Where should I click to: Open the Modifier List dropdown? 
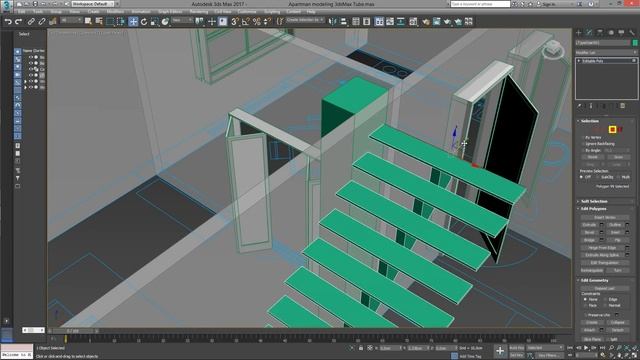tap(606, 52)
